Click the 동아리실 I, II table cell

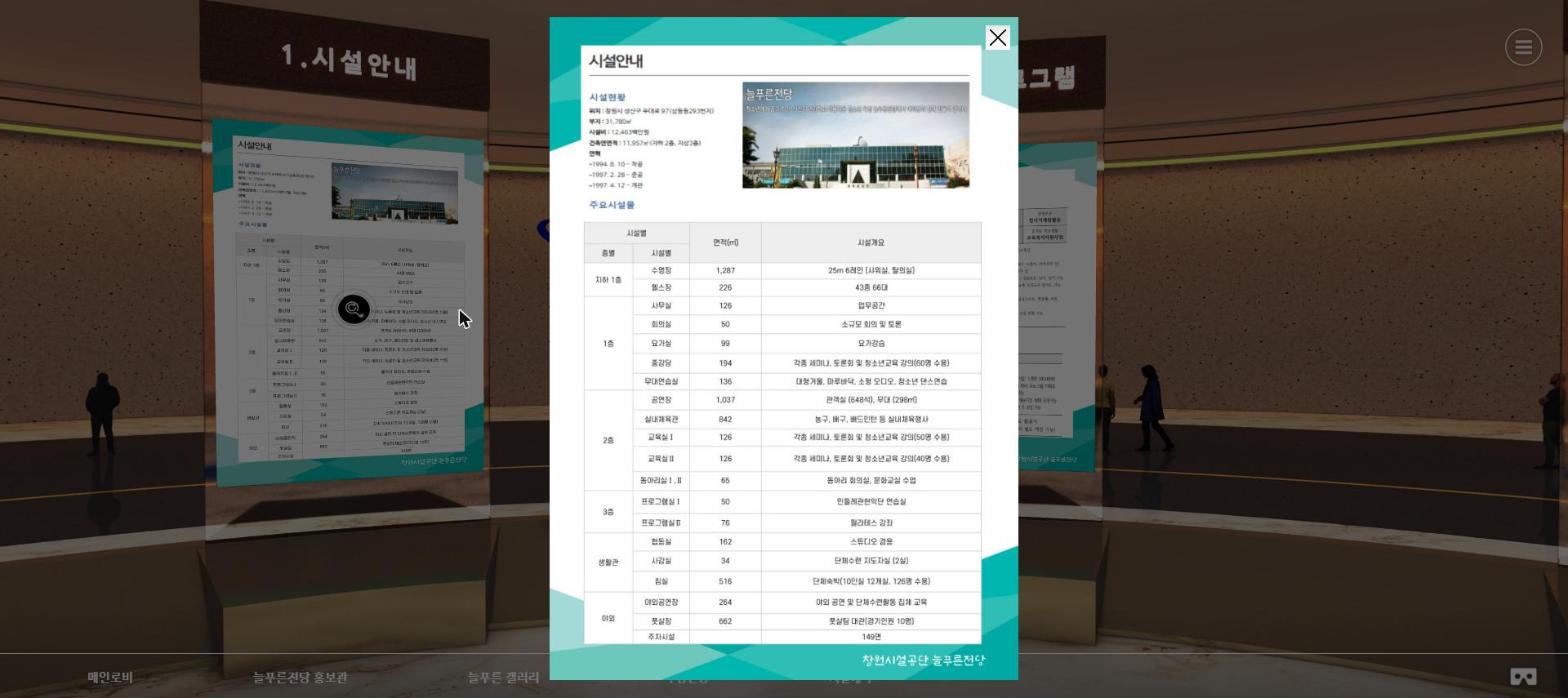pyautogui.click(x=661, y=481)
